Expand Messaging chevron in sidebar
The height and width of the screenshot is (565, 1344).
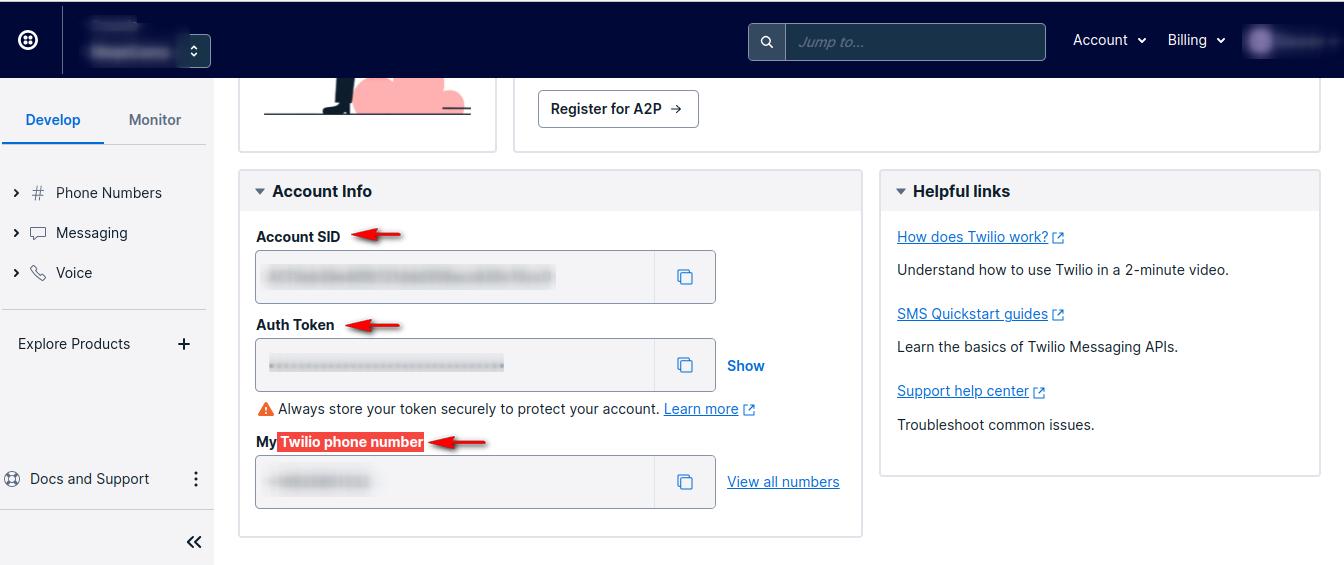[16, 233]
